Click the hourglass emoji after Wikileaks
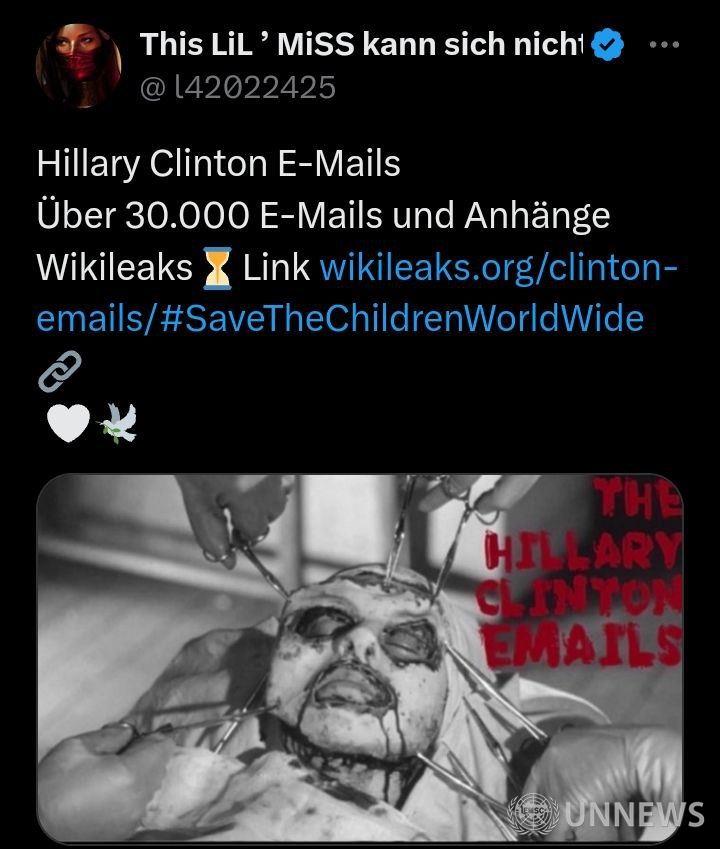Image resolution: width=720 pixels, height=849 pixels. (218, 268)
